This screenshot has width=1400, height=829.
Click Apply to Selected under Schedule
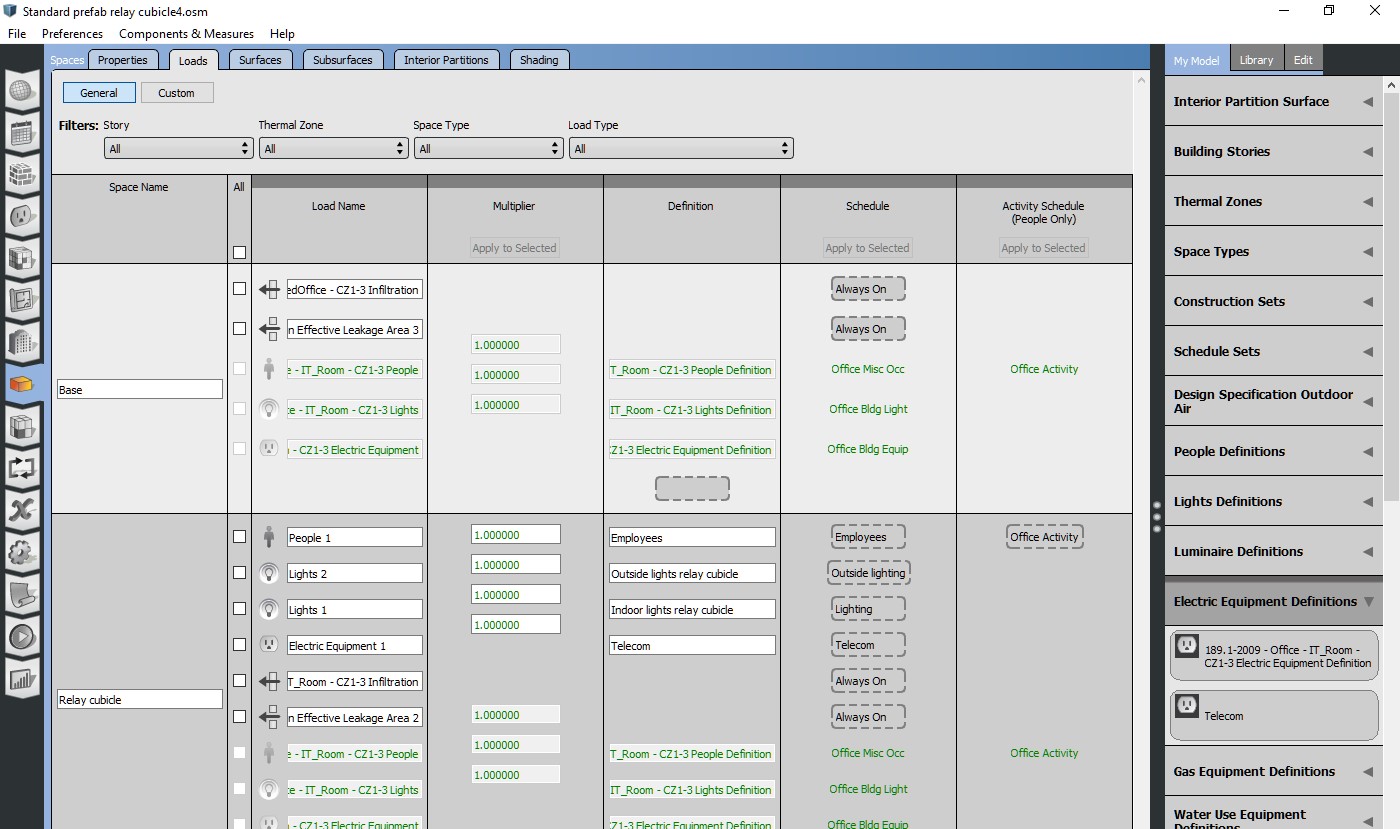click(x=867, y=248)
